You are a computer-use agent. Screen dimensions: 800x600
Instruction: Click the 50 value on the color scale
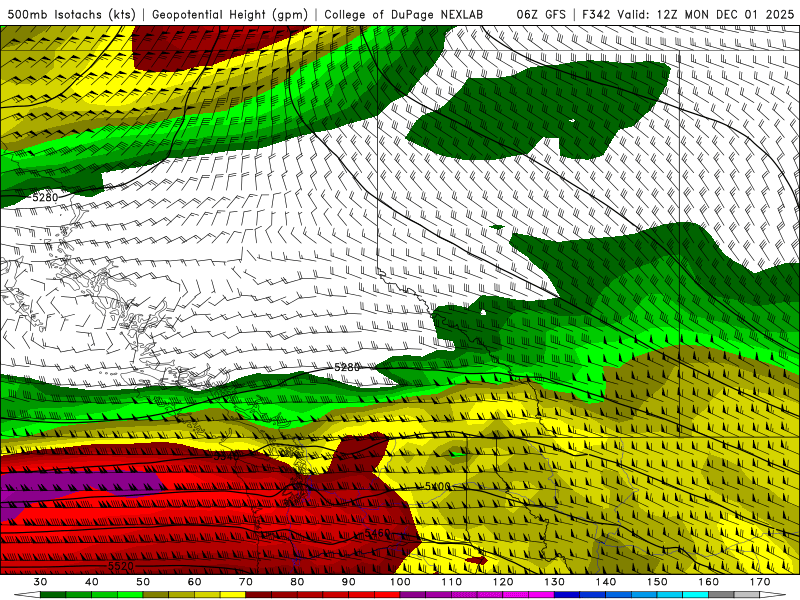coord(143,582)
